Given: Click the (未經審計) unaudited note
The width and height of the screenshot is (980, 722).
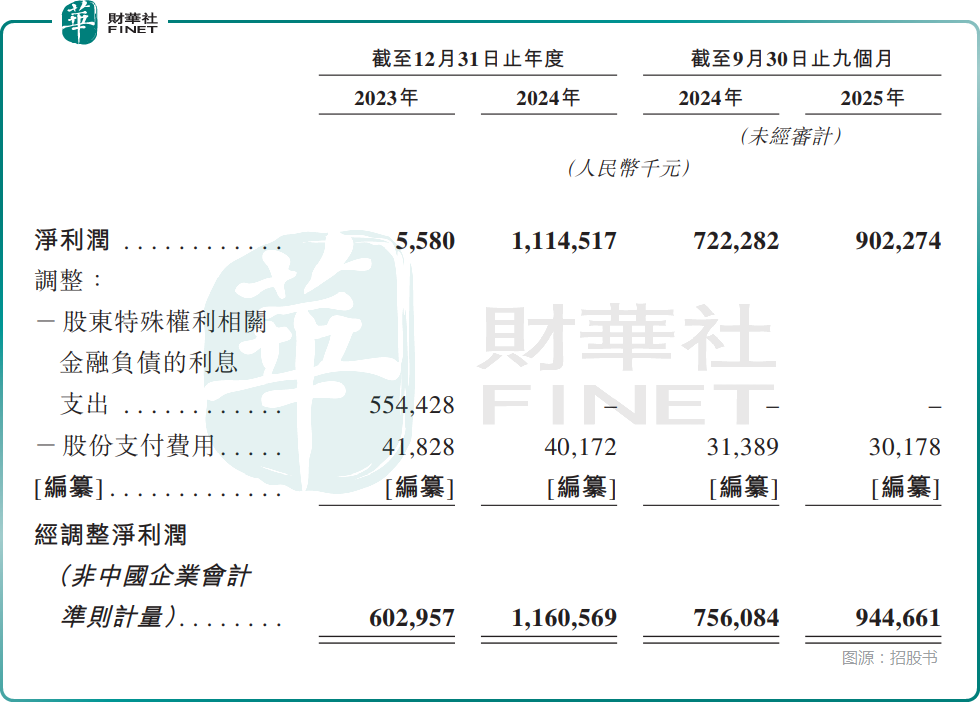Looking at the screenshot, I should [790, 137].
